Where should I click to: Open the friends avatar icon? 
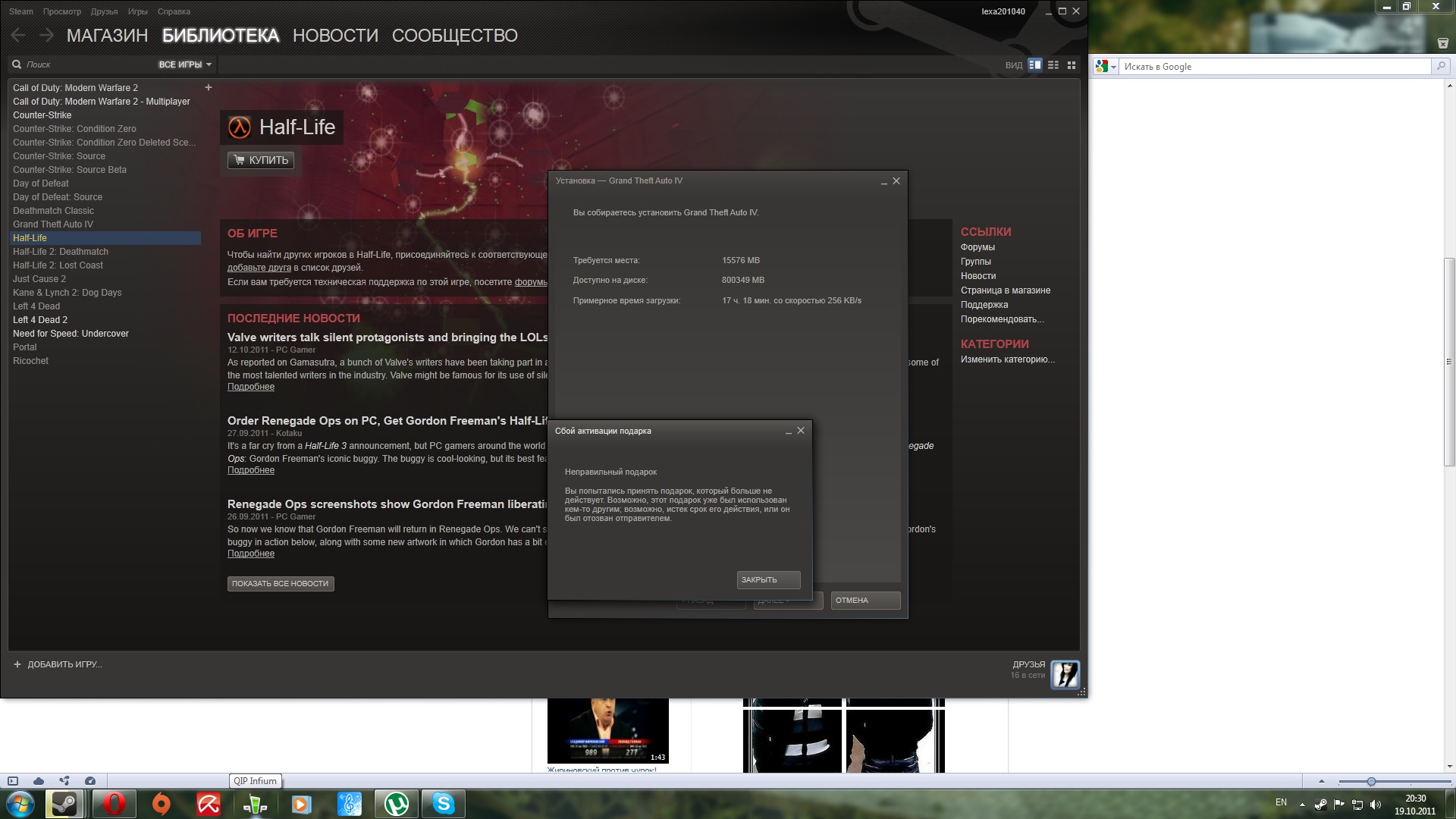[x=1065, y=674]
